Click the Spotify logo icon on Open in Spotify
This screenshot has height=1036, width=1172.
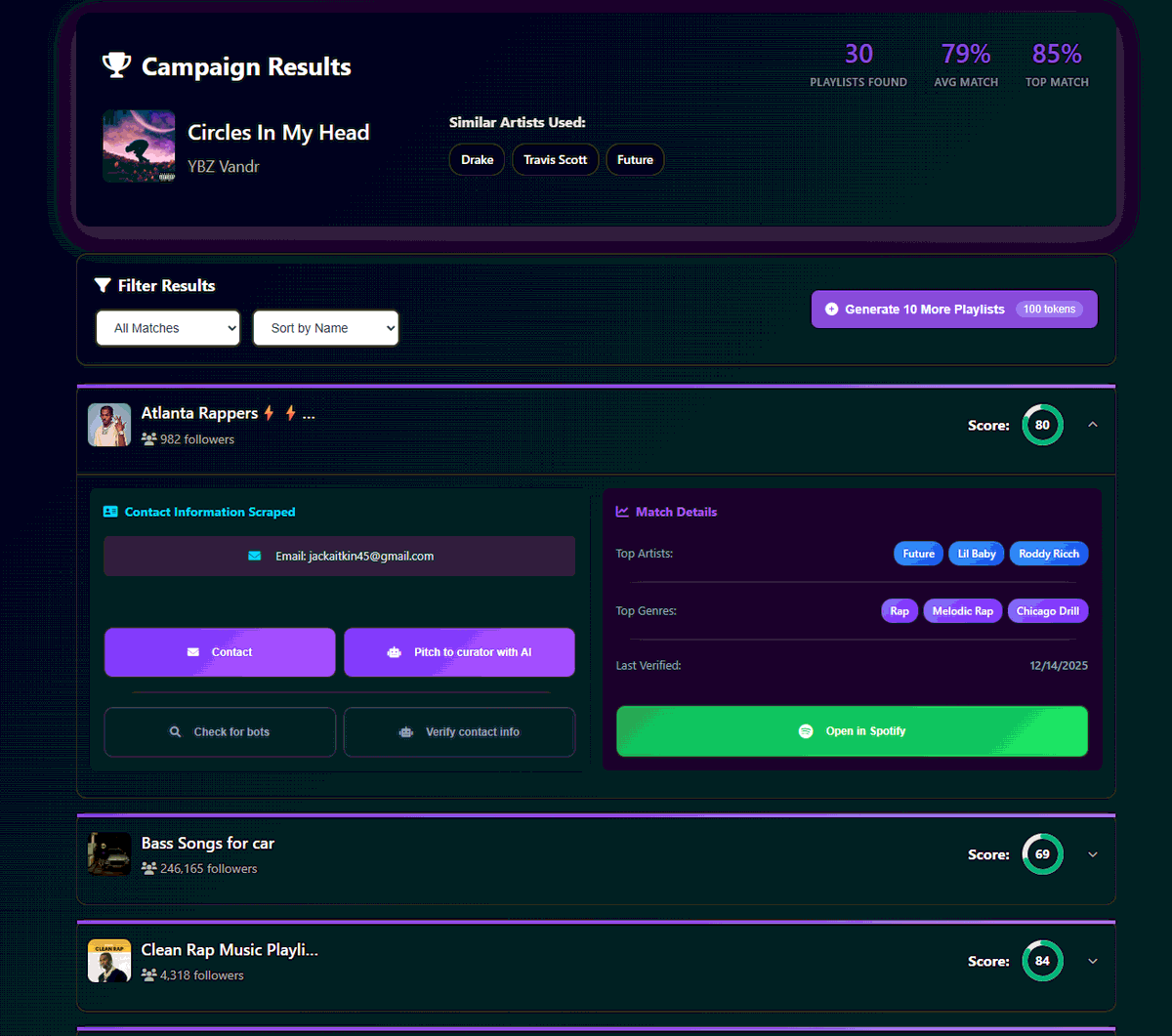[806, 730]
